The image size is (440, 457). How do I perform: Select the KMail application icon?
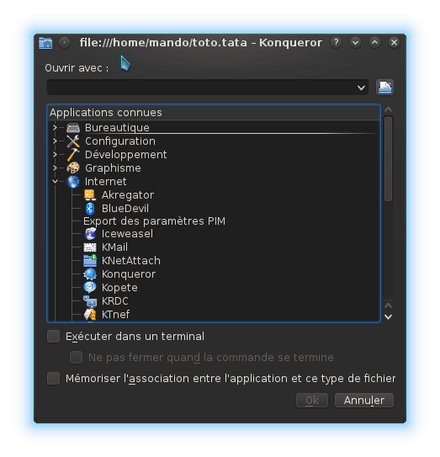90,247
